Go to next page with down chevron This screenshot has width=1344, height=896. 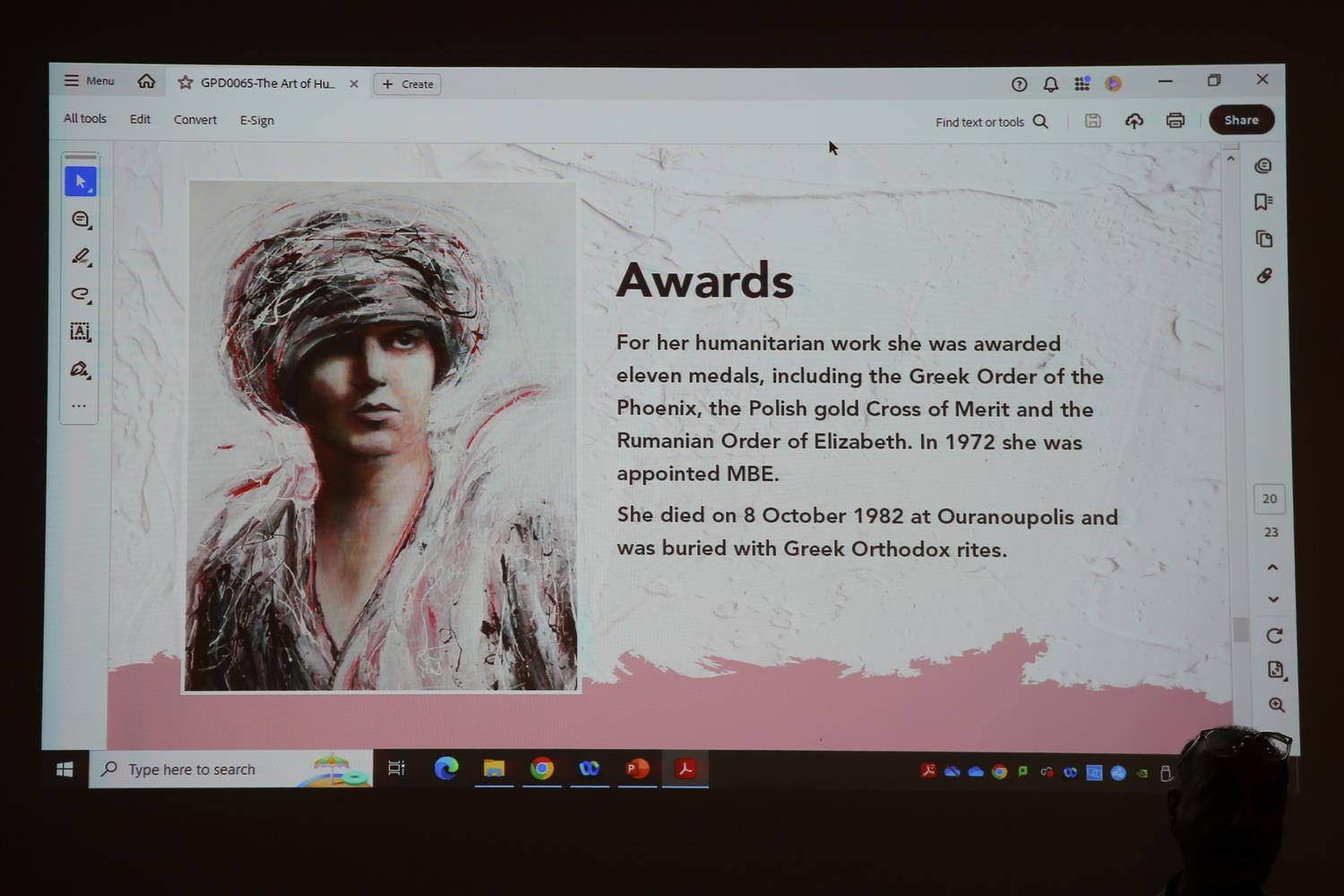[1273, 599]
